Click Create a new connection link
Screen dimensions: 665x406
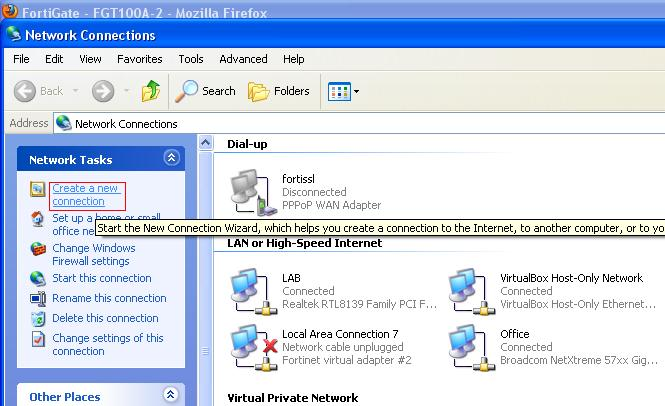[x=87, y=195]
